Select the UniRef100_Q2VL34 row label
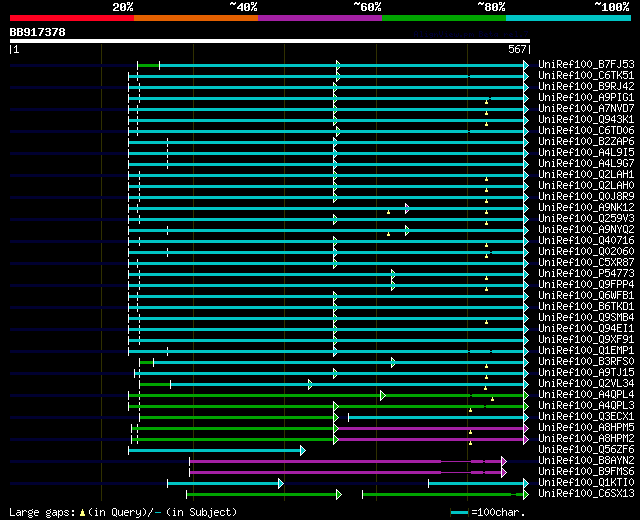Viewport: 640px width, 520px height. tap(586, 384)
